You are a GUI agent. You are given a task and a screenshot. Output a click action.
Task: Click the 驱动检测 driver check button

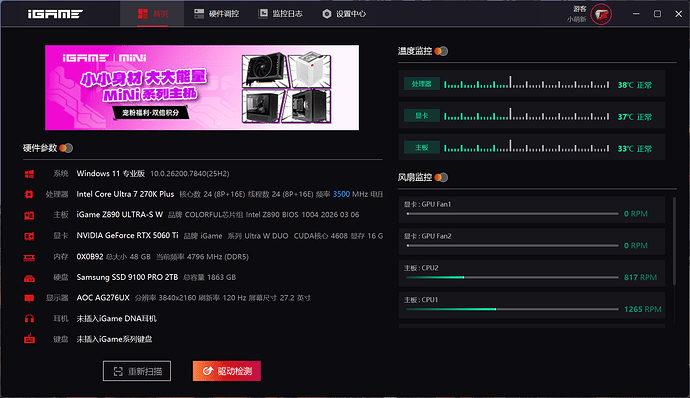[227, 371]
